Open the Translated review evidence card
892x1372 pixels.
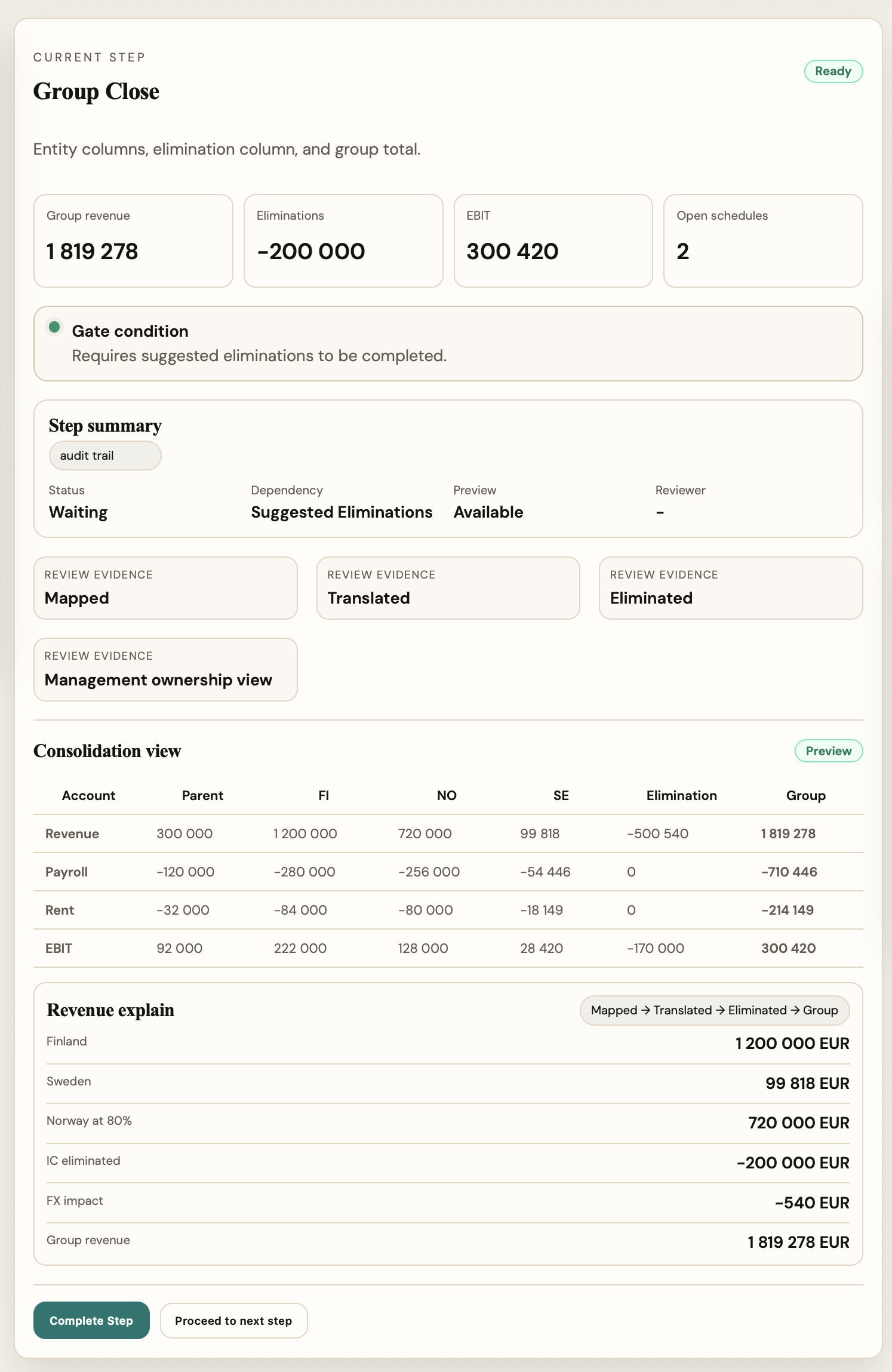pyautogui.click(x=448, y=588)
